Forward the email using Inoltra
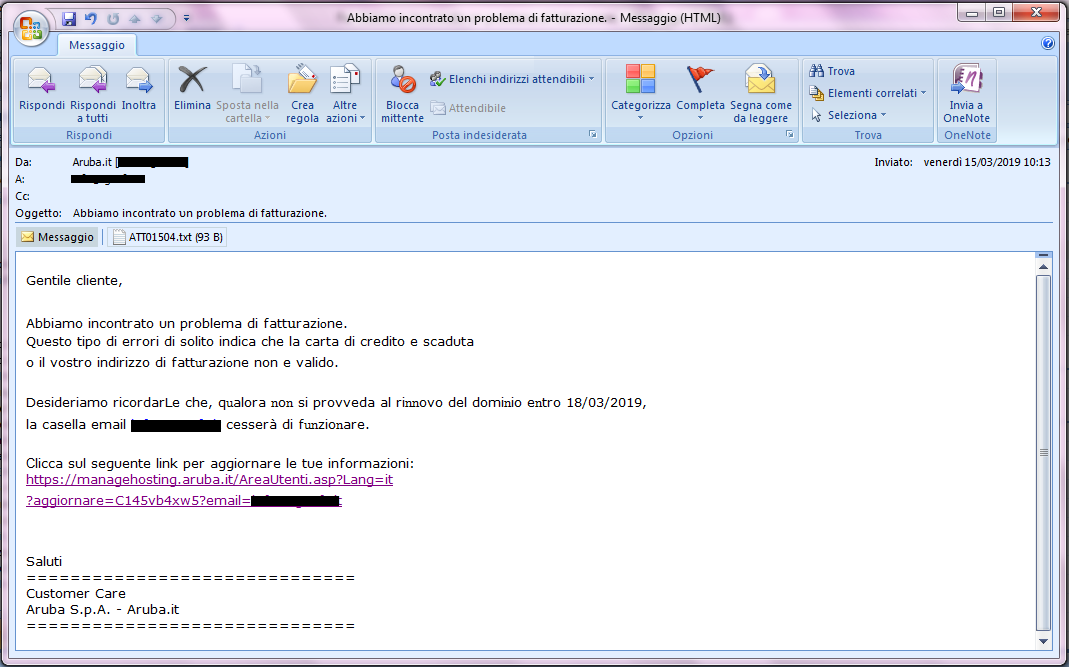Viewport: 1069px width, 667px height. click(139, 89)
